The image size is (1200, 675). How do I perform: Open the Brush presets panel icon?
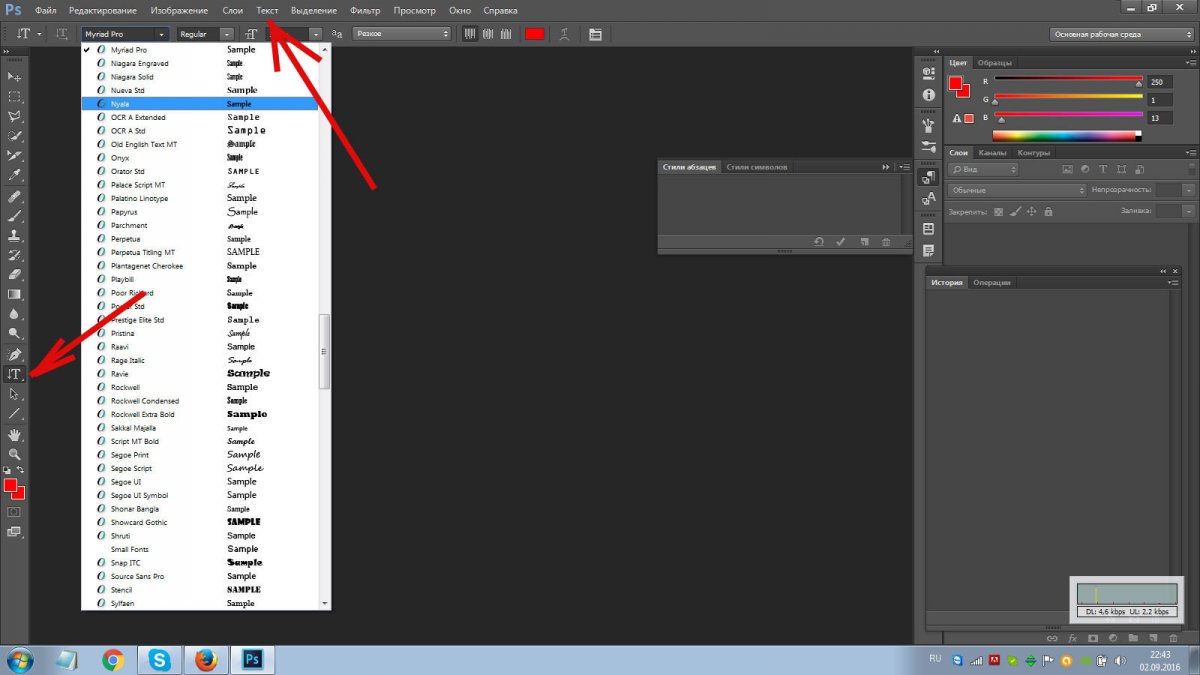[x=929, y=146]
